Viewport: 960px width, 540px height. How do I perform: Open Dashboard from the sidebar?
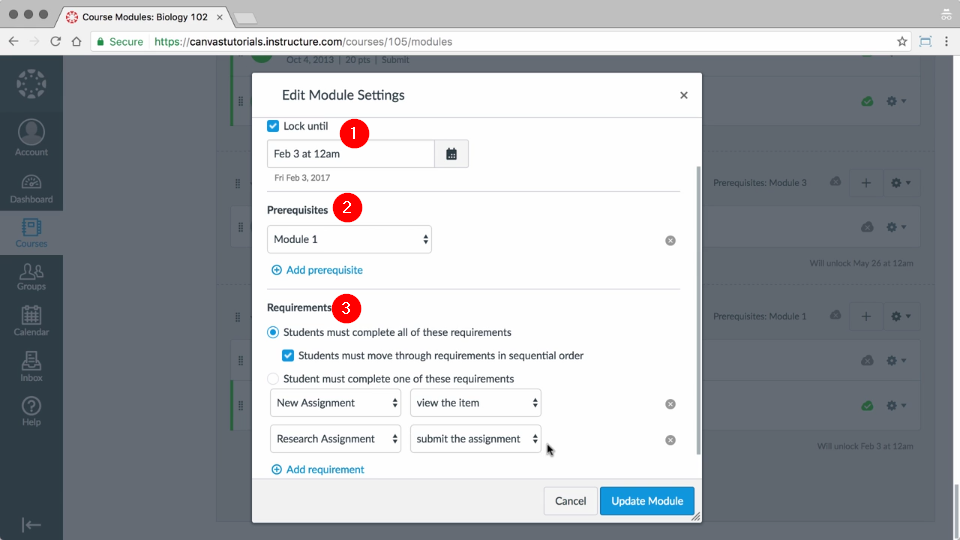31,188
